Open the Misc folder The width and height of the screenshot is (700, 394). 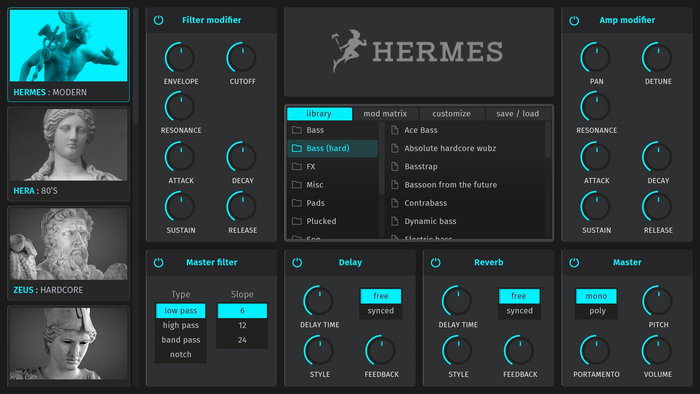tap(333, 185)
